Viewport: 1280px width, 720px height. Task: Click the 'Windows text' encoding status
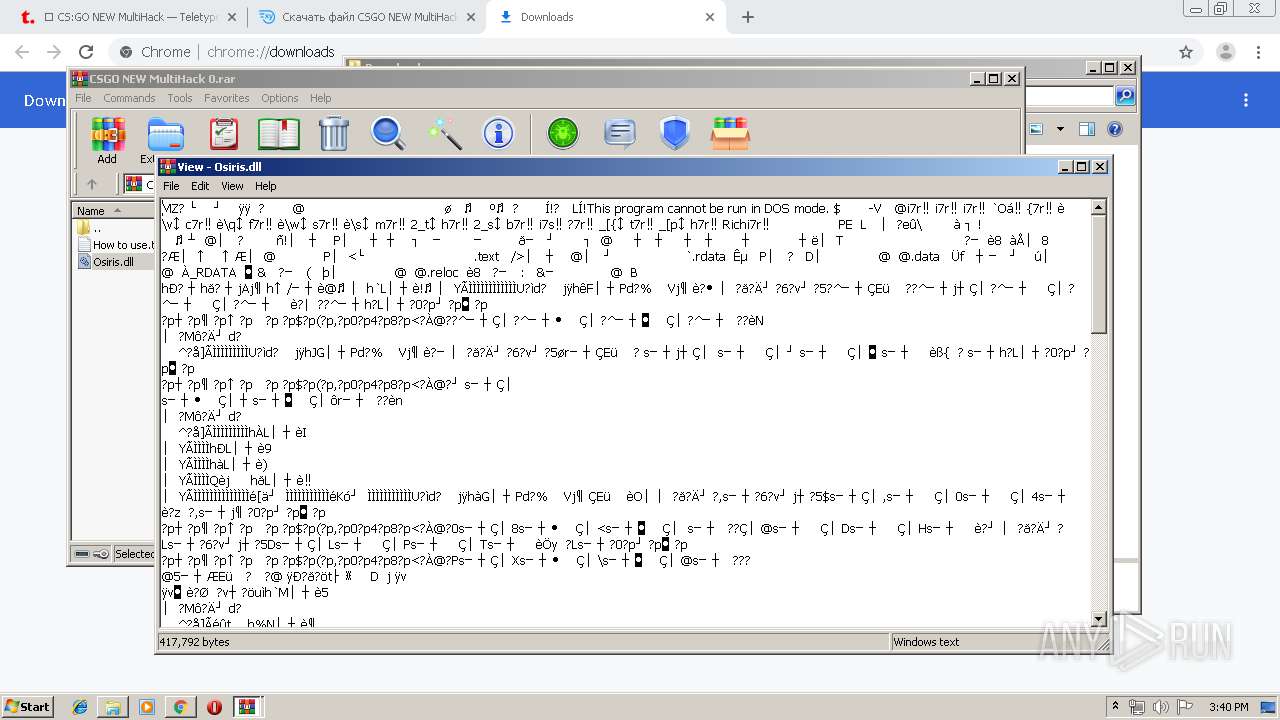tap(926, 642)
